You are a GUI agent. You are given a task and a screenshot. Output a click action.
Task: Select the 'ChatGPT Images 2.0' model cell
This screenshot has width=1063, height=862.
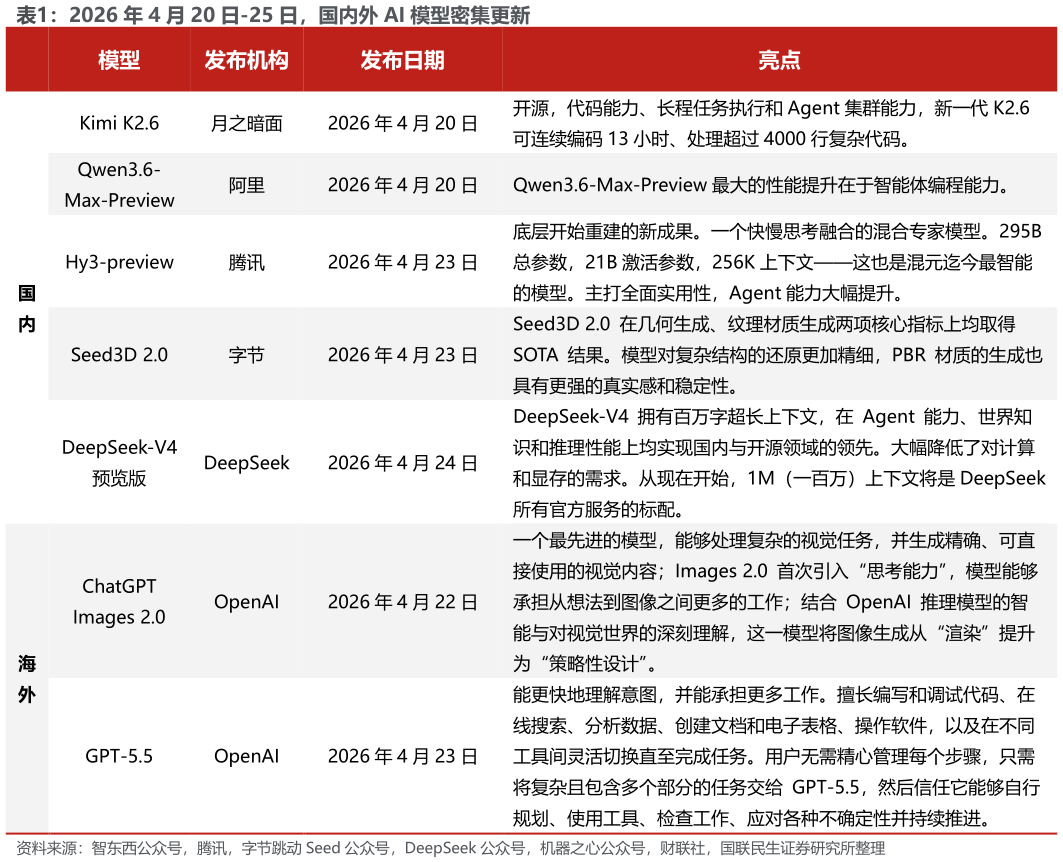click(x=119, y=601)
